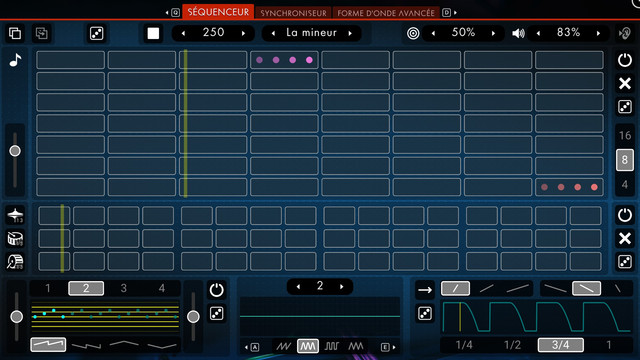Screen dimensions: 640x360
Task: Click the speaker volume icon
Action: (x=518, y=33)
